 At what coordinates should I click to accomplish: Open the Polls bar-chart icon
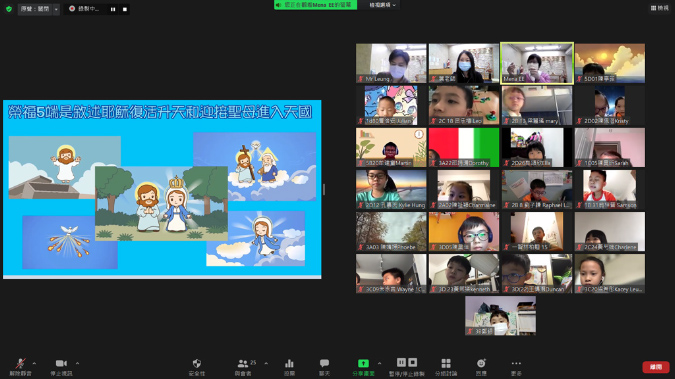(x=289, y=367)
